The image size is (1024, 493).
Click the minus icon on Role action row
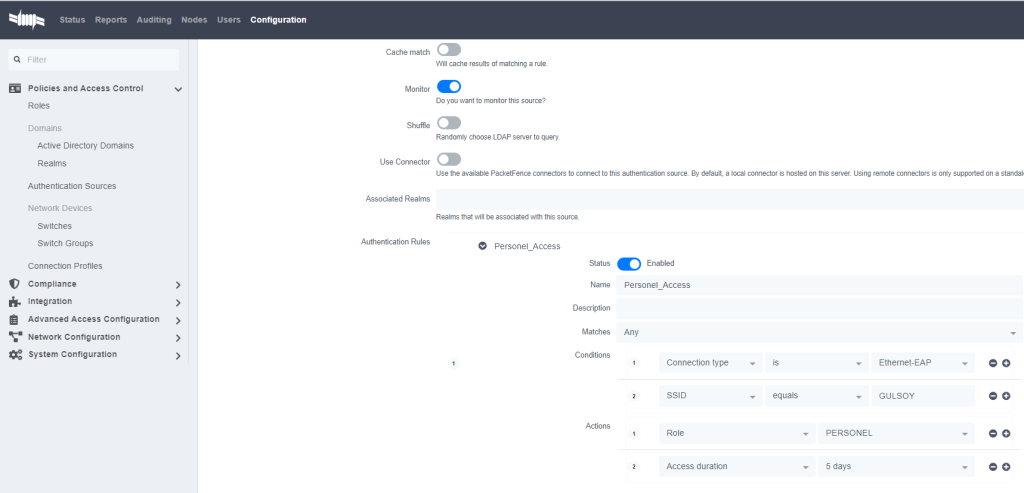click(993, 434)
